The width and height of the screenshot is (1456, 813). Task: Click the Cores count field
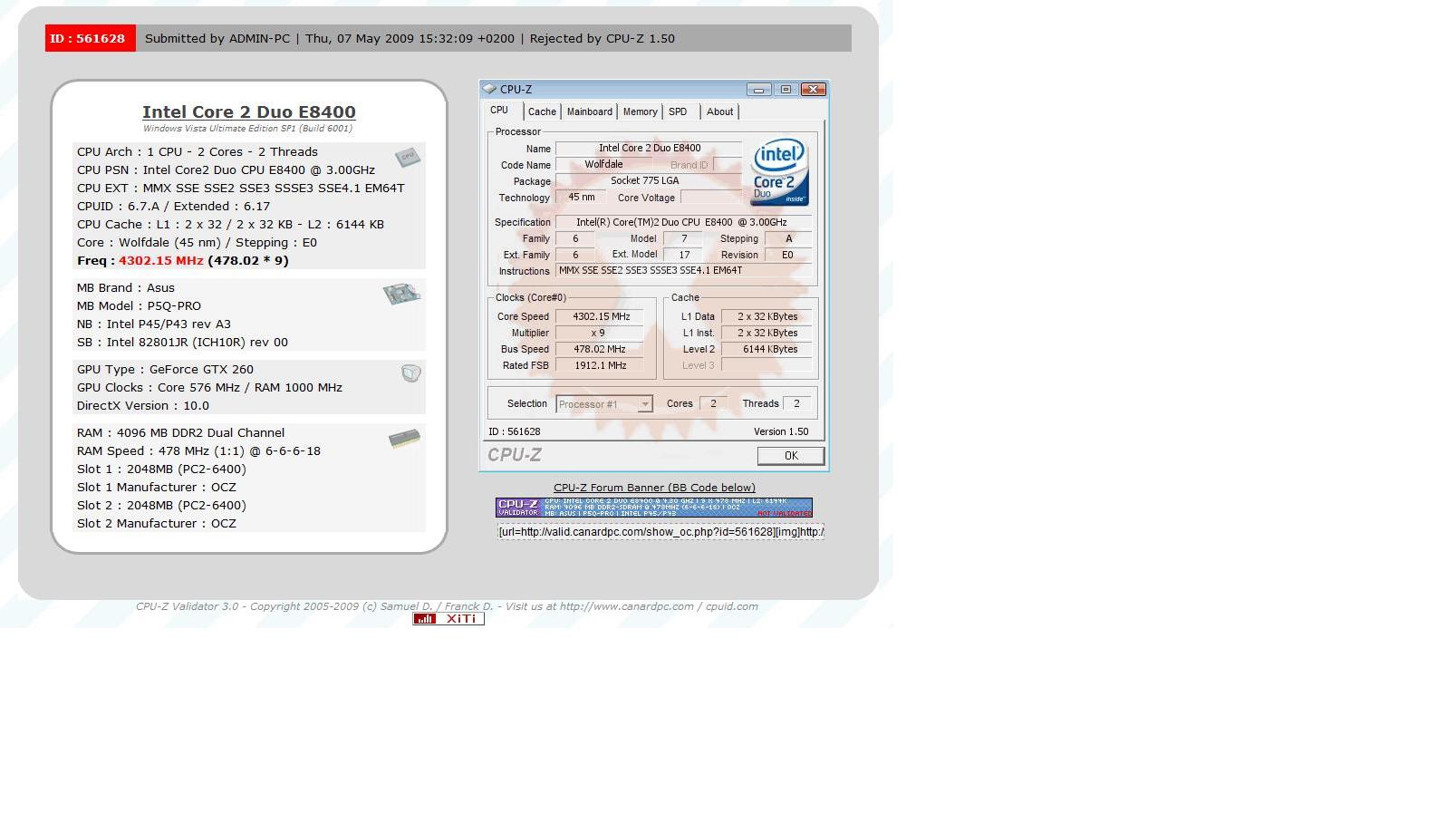pyautogui.click(x=713, y=403)
